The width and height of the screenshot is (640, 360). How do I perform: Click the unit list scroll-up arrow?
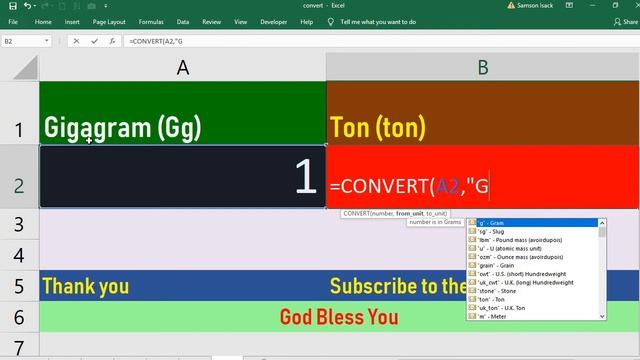[x=602, y=223]
